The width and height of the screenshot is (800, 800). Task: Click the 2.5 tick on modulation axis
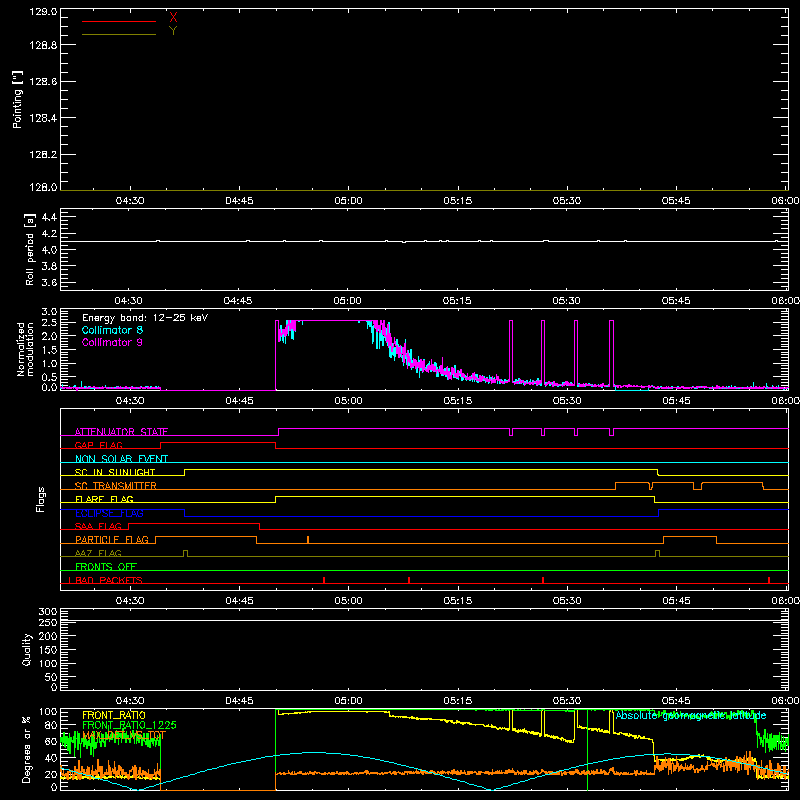(49, 322)
